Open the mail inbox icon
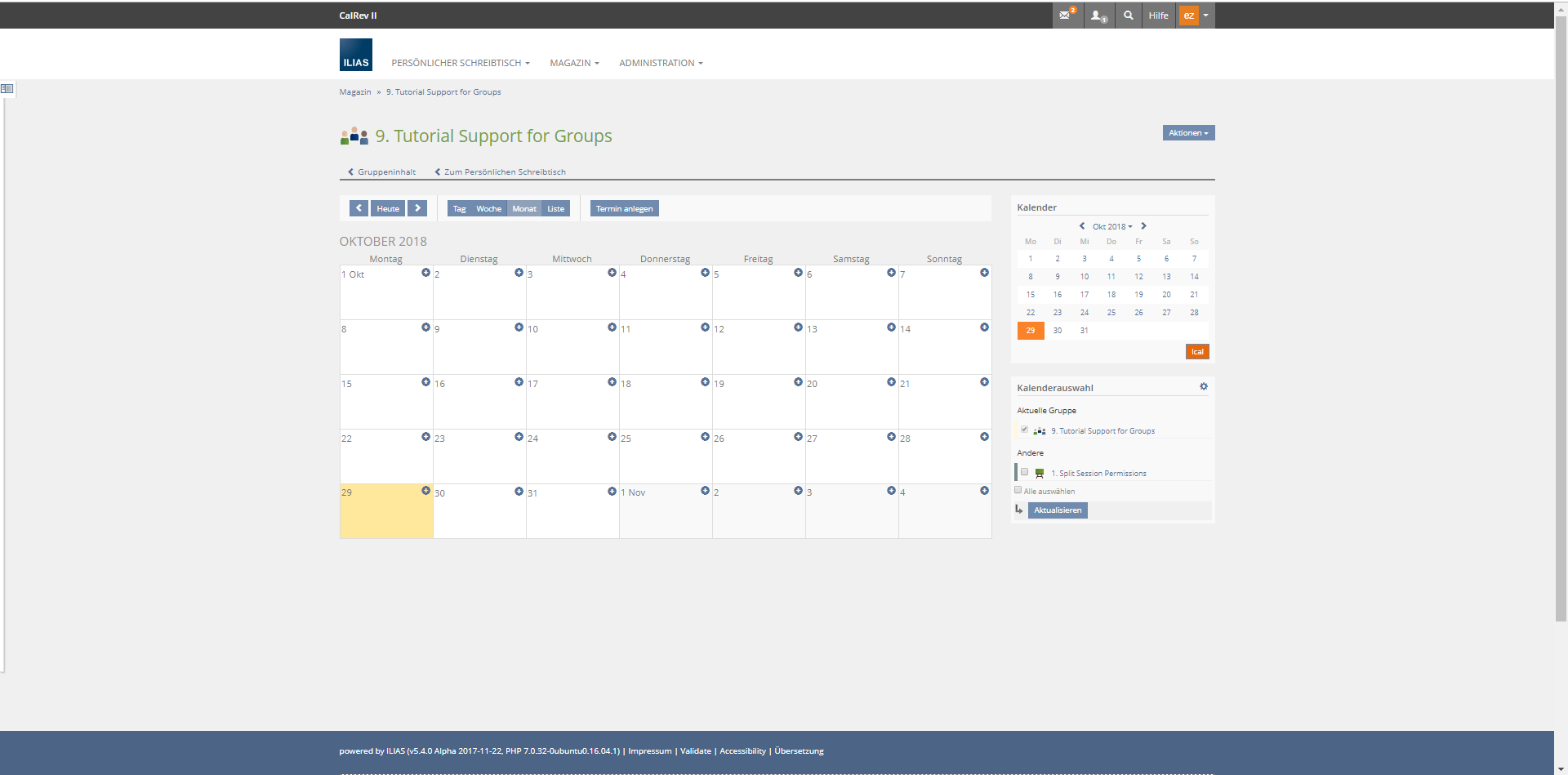1568x775 pixels. pyautogui.click(x=1066, y=16)
